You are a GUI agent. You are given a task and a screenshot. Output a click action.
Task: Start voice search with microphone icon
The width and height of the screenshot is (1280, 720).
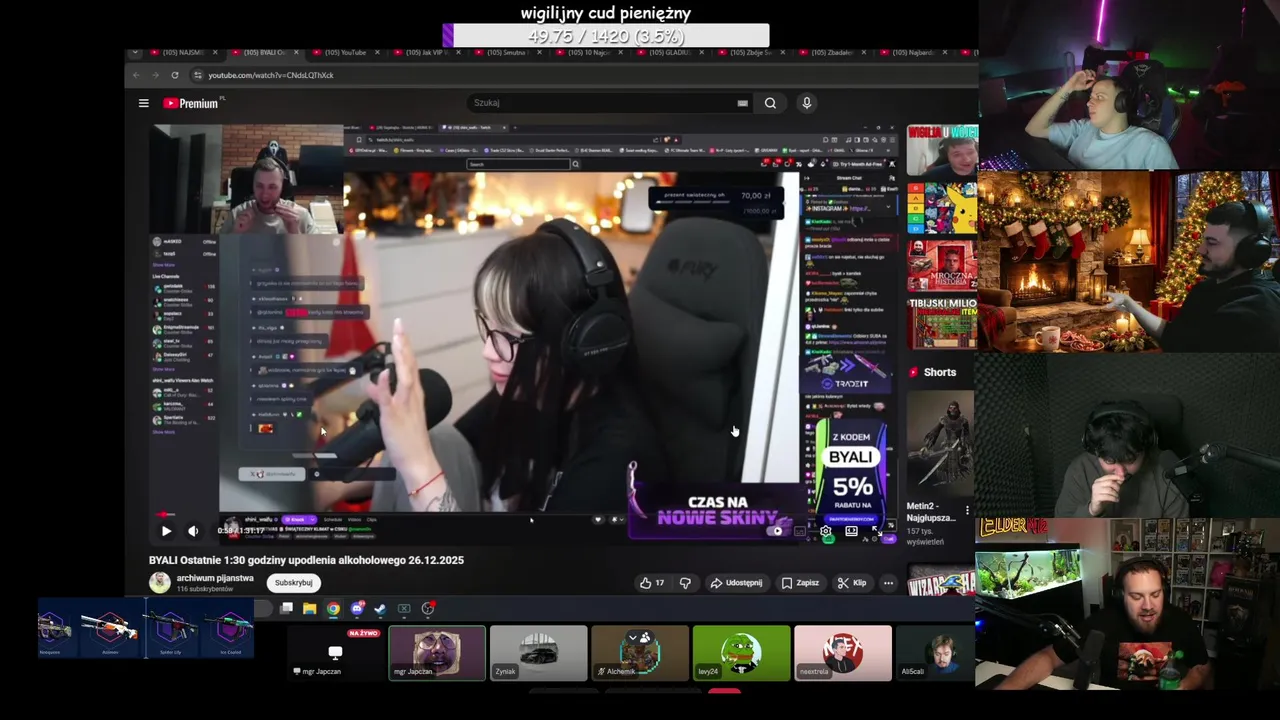807,103
